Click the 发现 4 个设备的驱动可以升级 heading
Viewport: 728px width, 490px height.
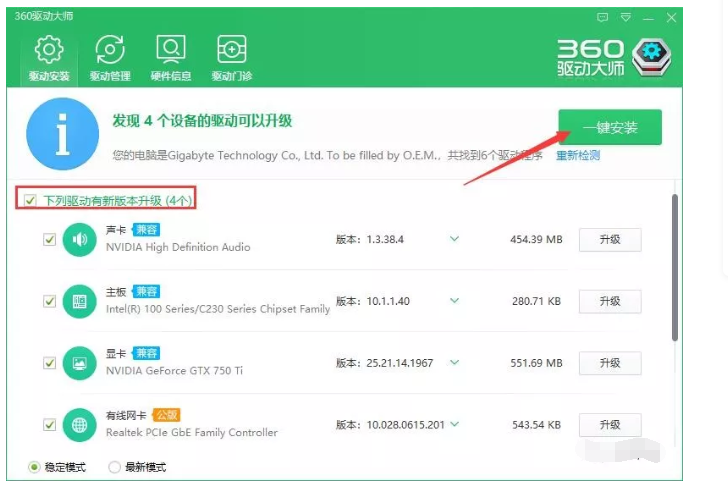(x=202, y=121)
